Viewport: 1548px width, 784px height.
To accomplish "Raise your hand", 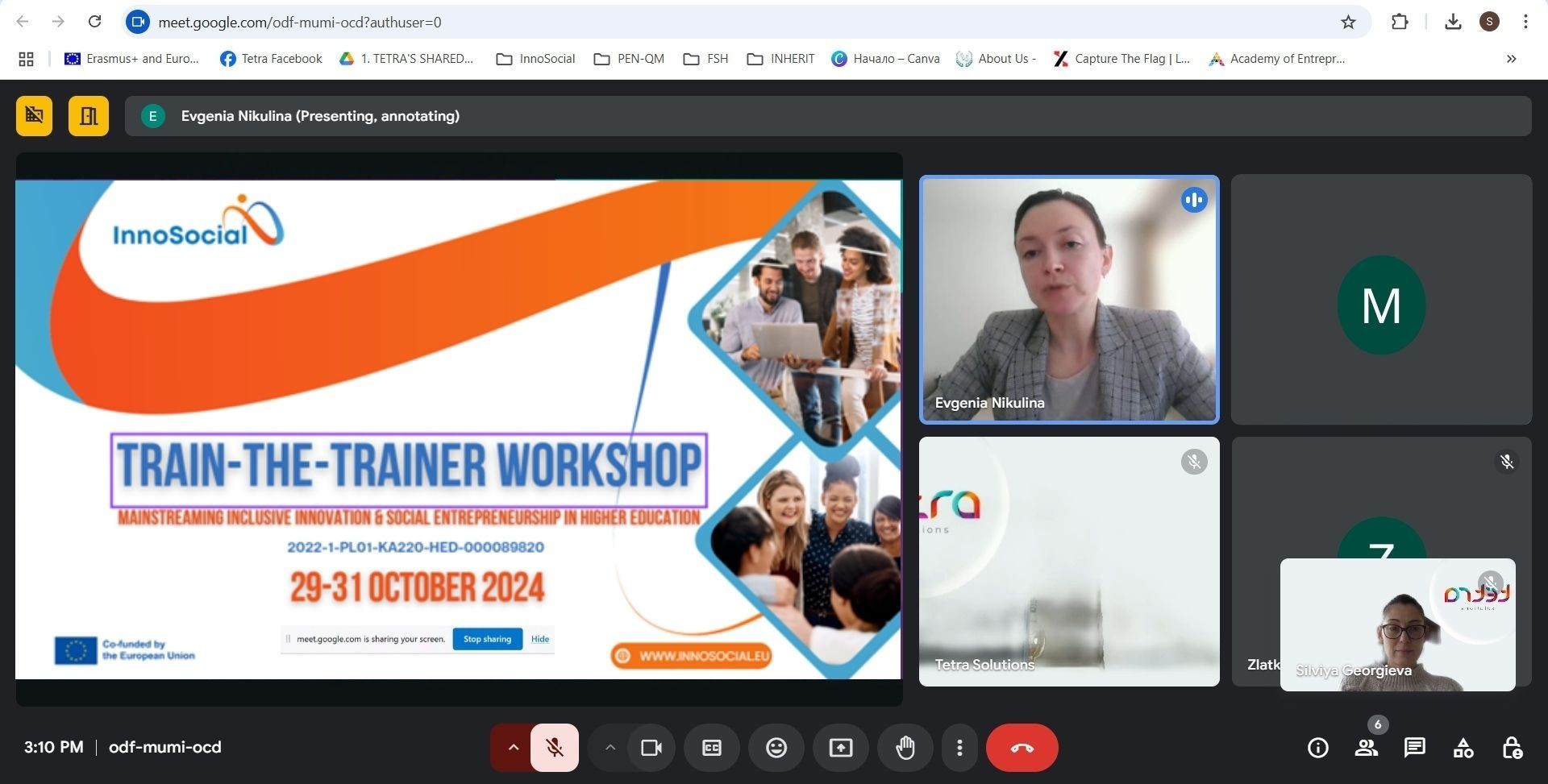I will pyautogui.click(x=905, y=748).
